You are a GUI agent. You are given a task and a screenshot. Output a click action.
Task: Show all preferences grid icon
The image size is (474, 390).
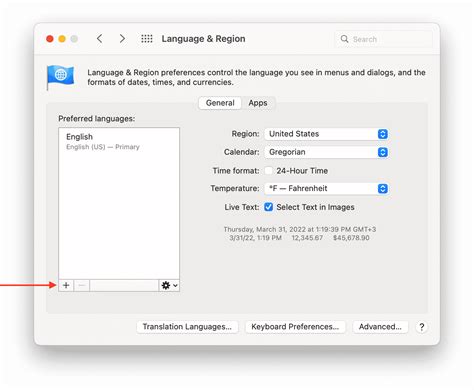click(147, 39)
